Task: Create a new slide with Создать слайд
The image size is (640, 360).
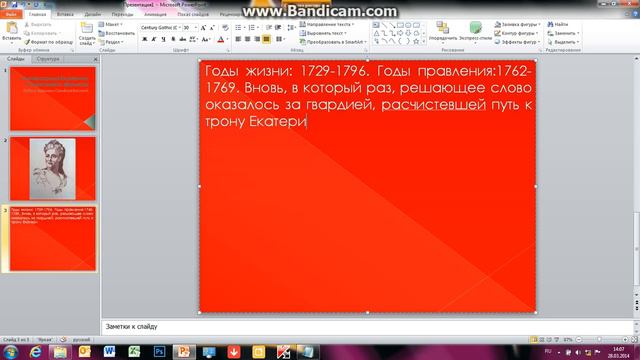Action: 87,33
